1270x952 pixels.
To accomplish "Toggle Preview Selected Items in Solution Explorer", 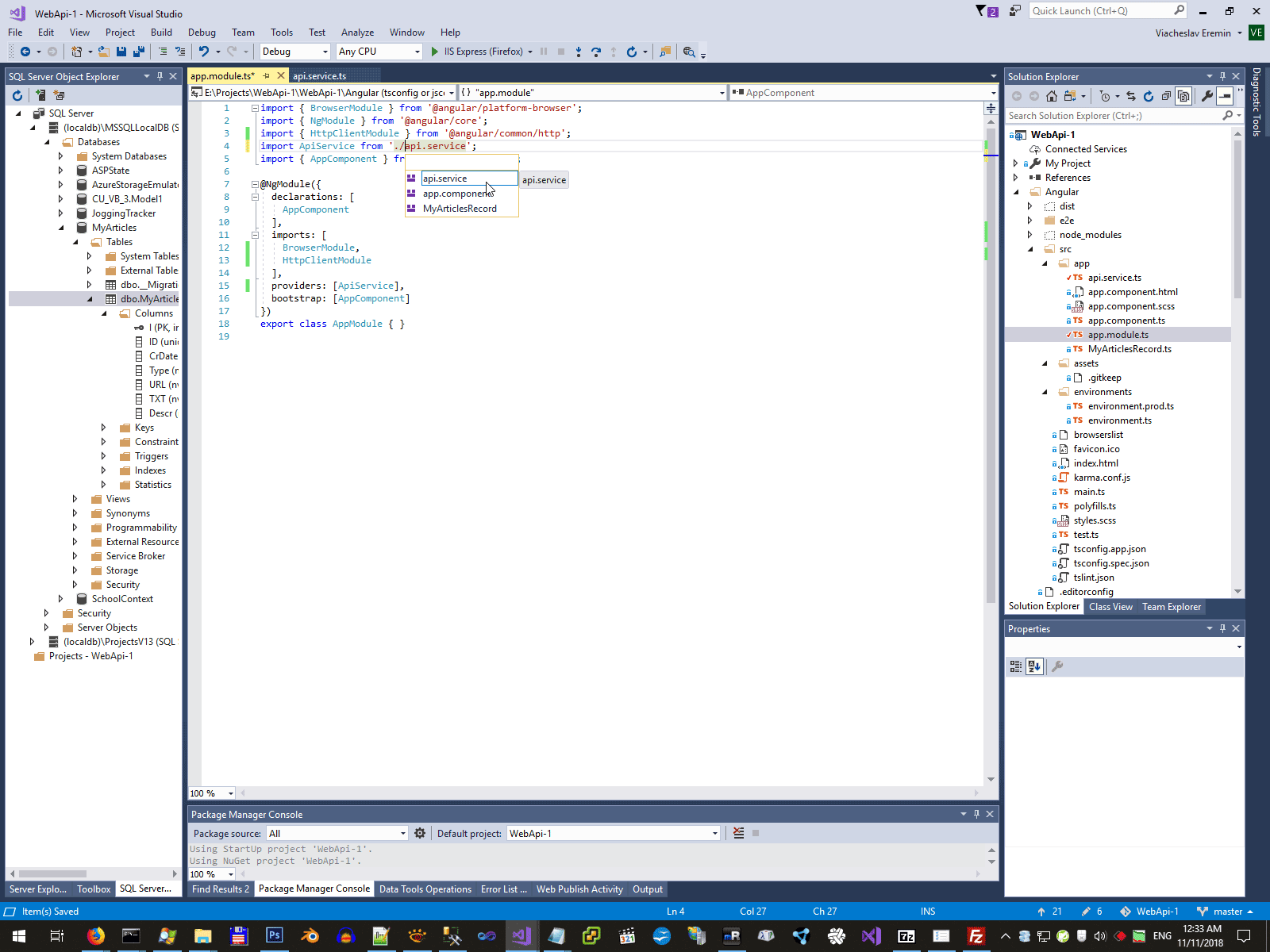I will (x=1225, y=96).
